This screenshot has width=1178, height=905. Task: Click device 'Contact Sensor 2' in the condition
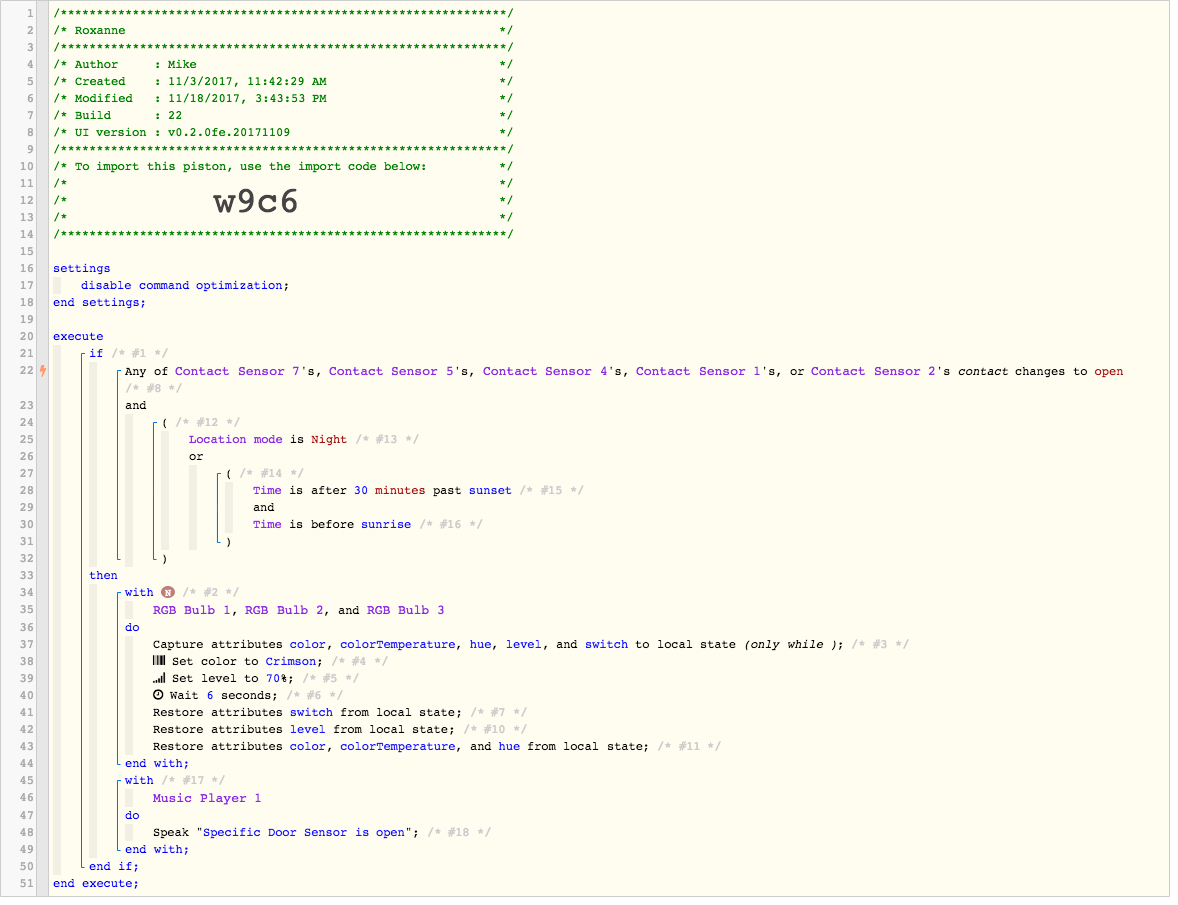click(x=873, y=371)
